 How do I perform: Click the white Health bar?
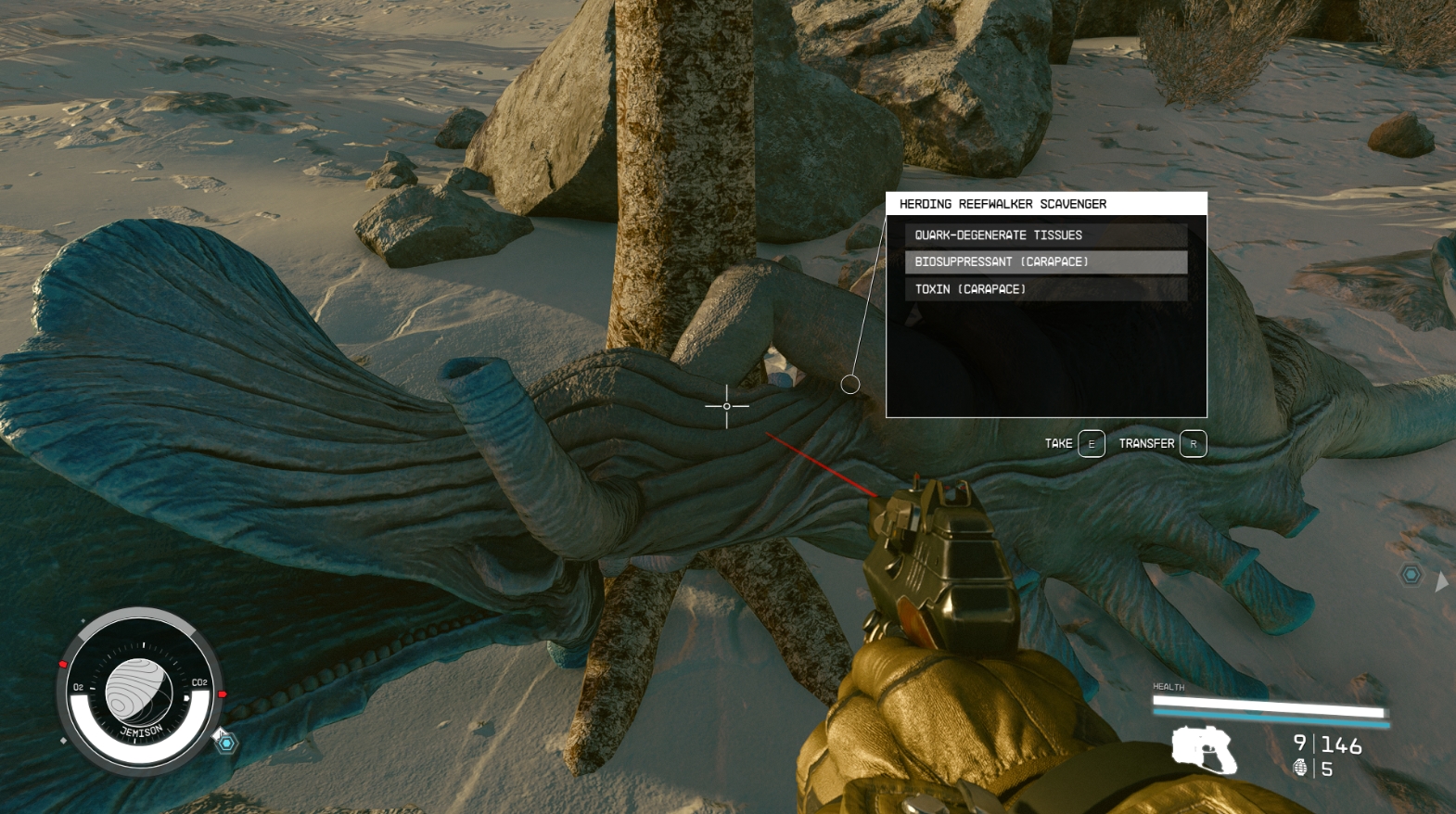click(x=1267, y=709)
